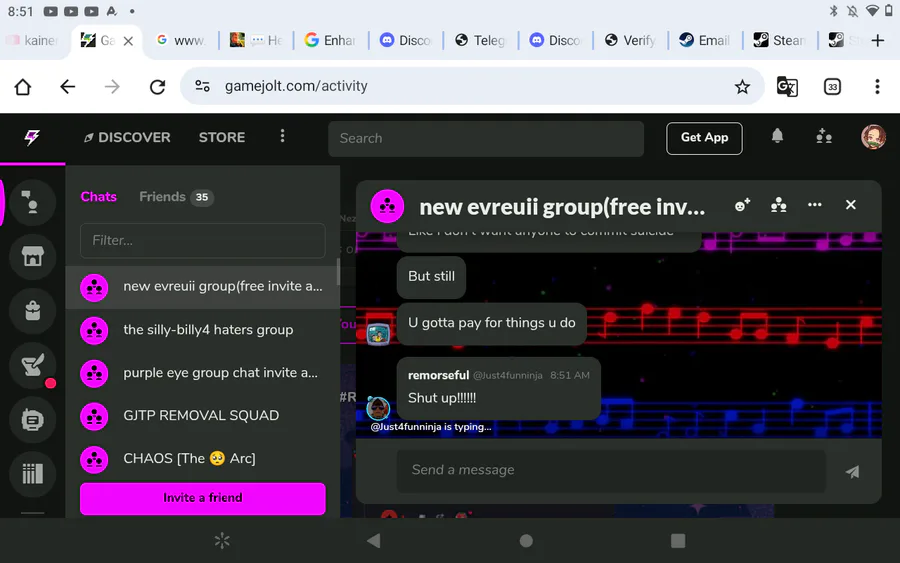Focus the Send a message box
The height and width of the screenshot is (563, 900).
tap(611, 470)
